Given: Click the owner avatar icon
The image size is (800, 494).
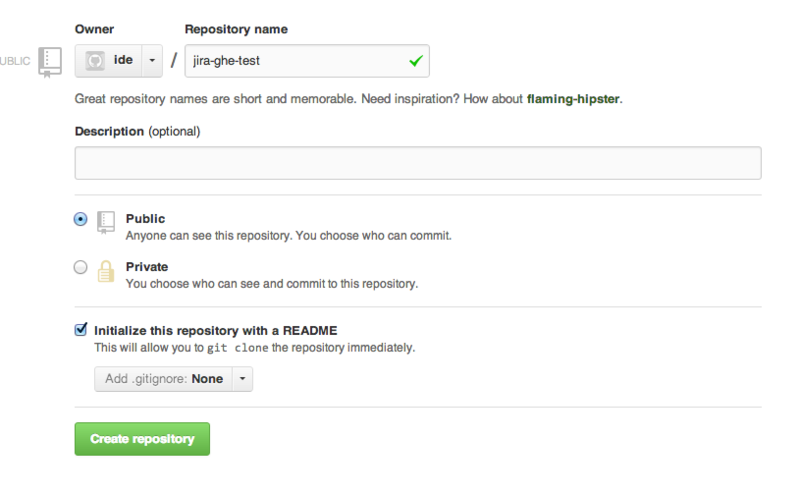Looking at the screenshot, I should pyautogui.click(x=96, y=61).
